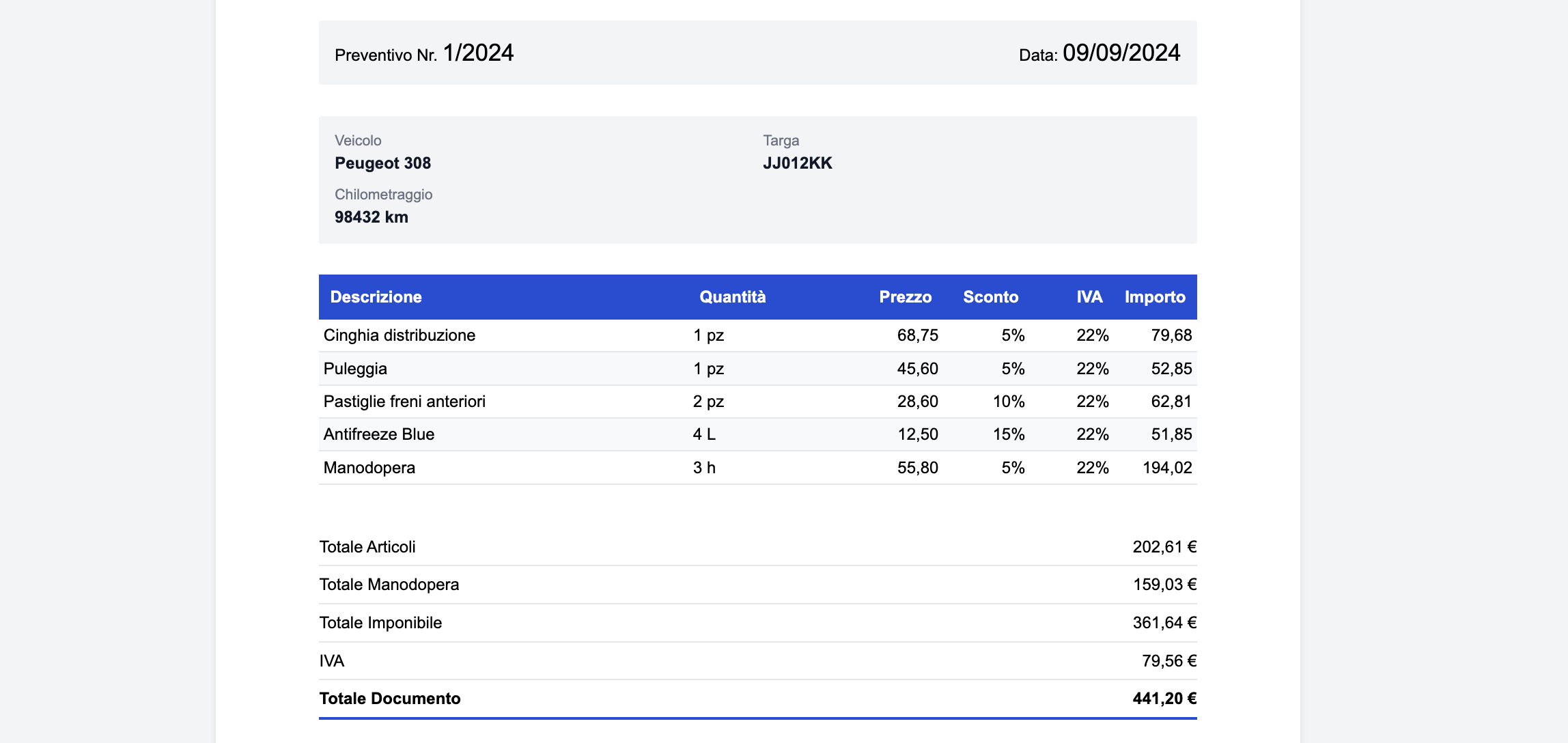Image resolution: width=1568 pixels, height=743 pixels.
Task: Click the Totale Manodopera label
Action: point(389,585)
